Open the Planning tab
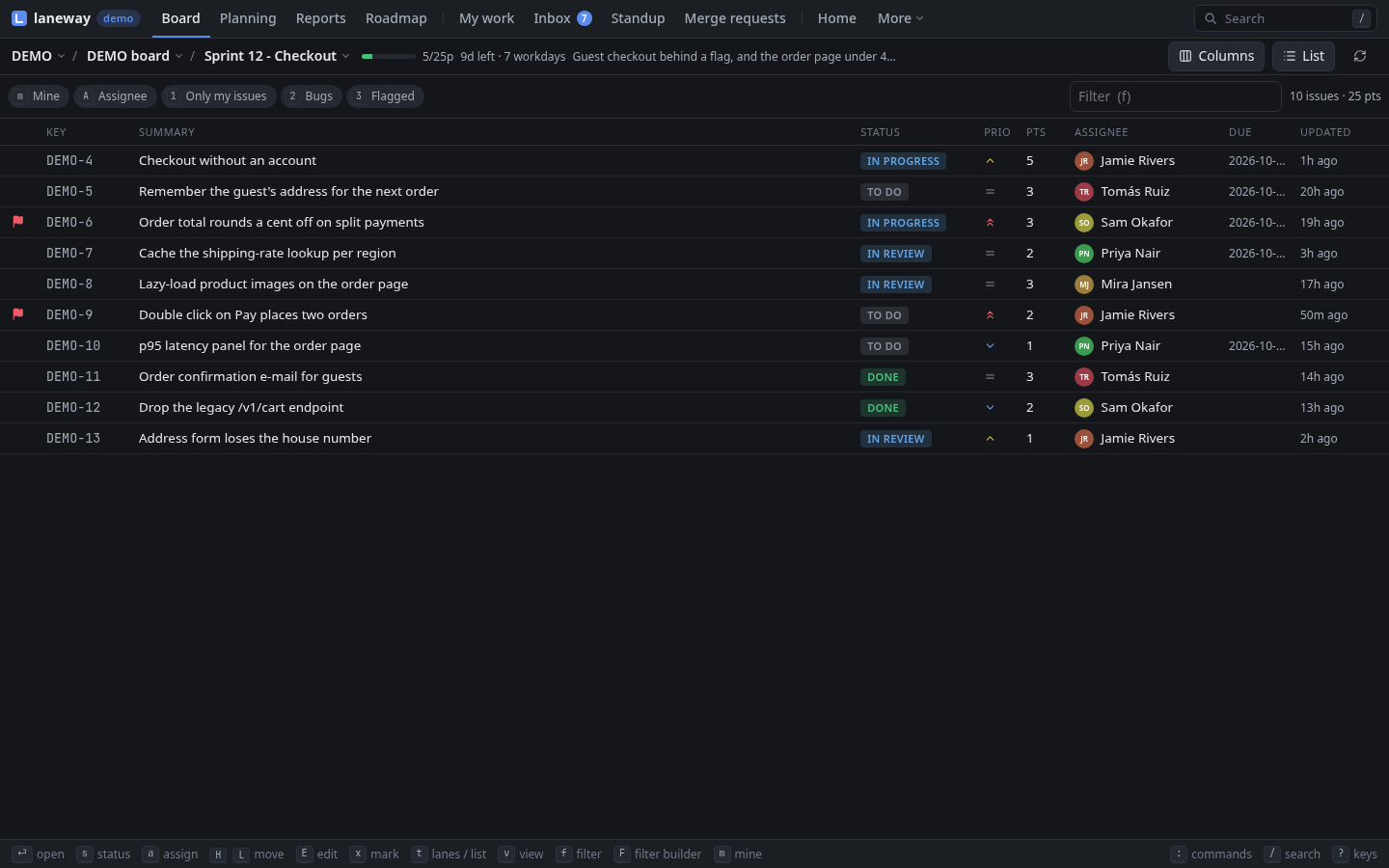1389x868 pixels. tap(248, 18)
